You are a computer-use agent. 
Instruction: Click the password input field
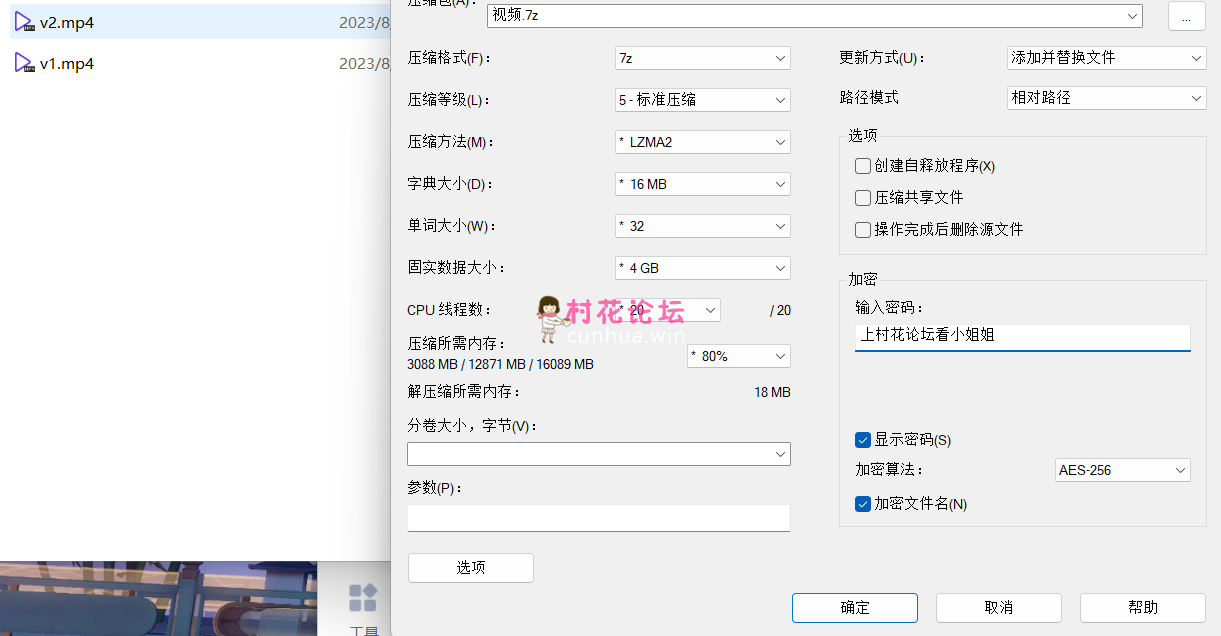coord(1023,337)
